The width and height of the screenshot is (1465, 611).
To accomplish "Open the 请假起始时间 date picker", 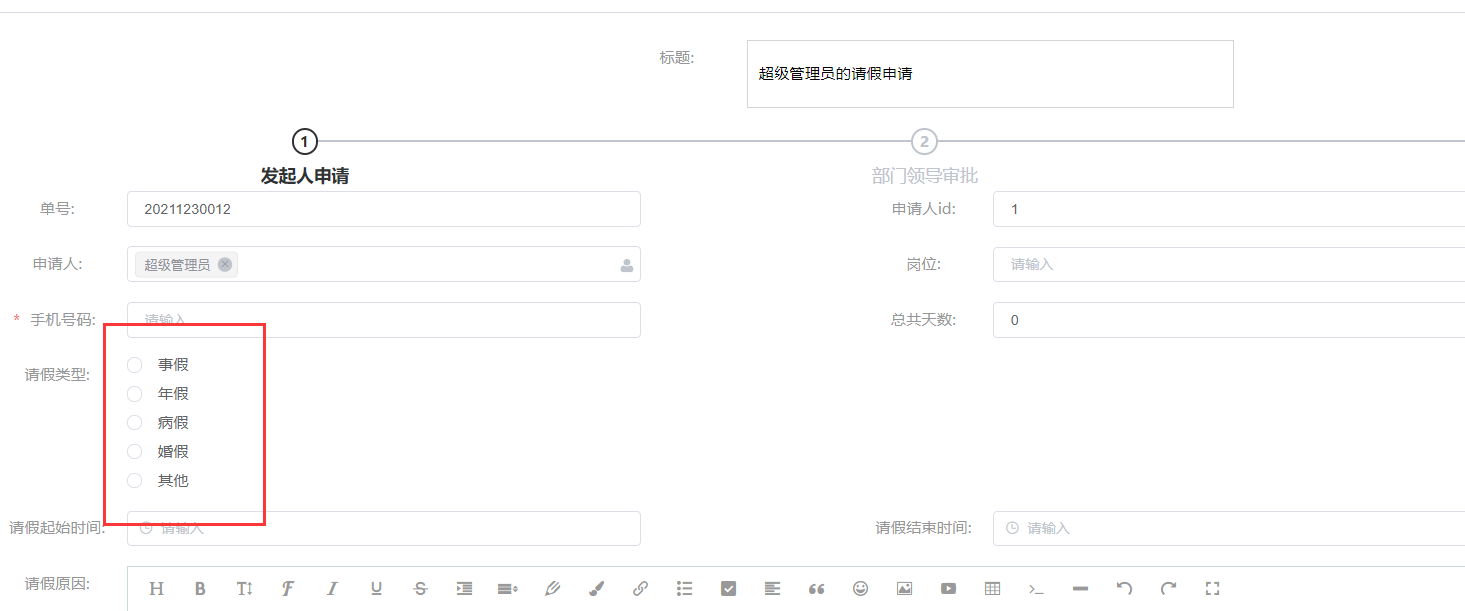I will 384,528.
